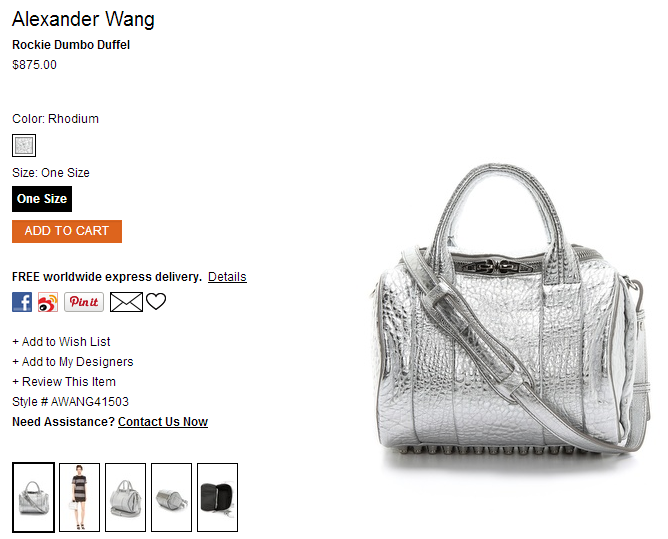Add to Wish List

click(x=61, y=342)
